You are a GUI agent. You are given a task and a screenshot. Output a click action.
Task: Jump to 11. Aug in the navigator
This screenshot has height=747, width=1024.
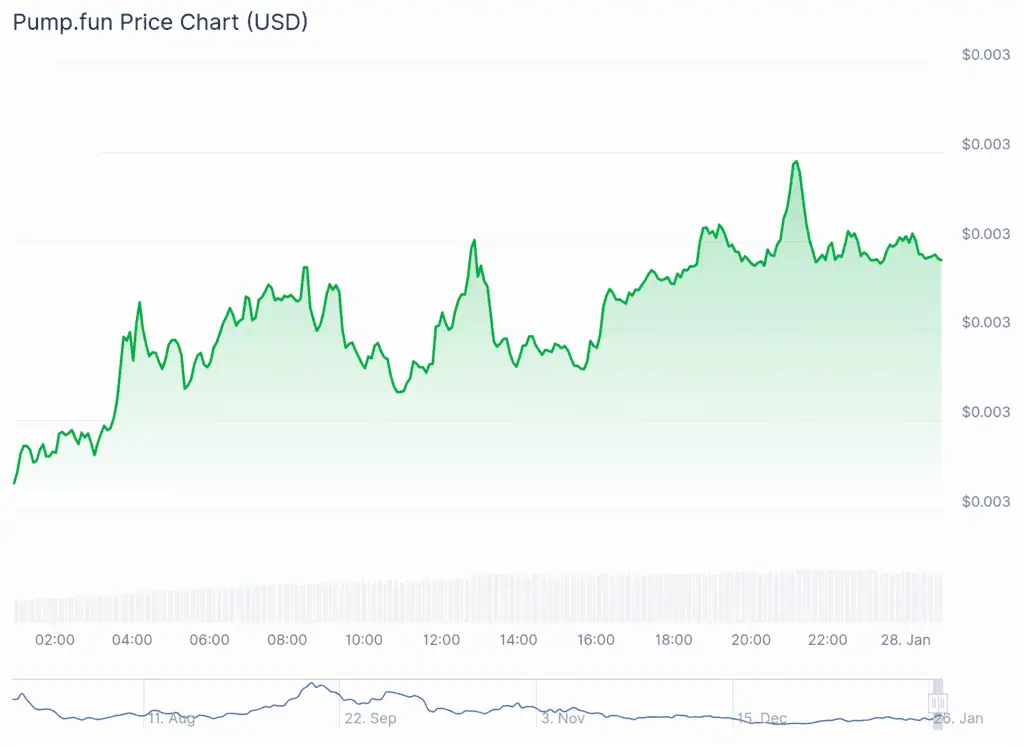point(171,718)
